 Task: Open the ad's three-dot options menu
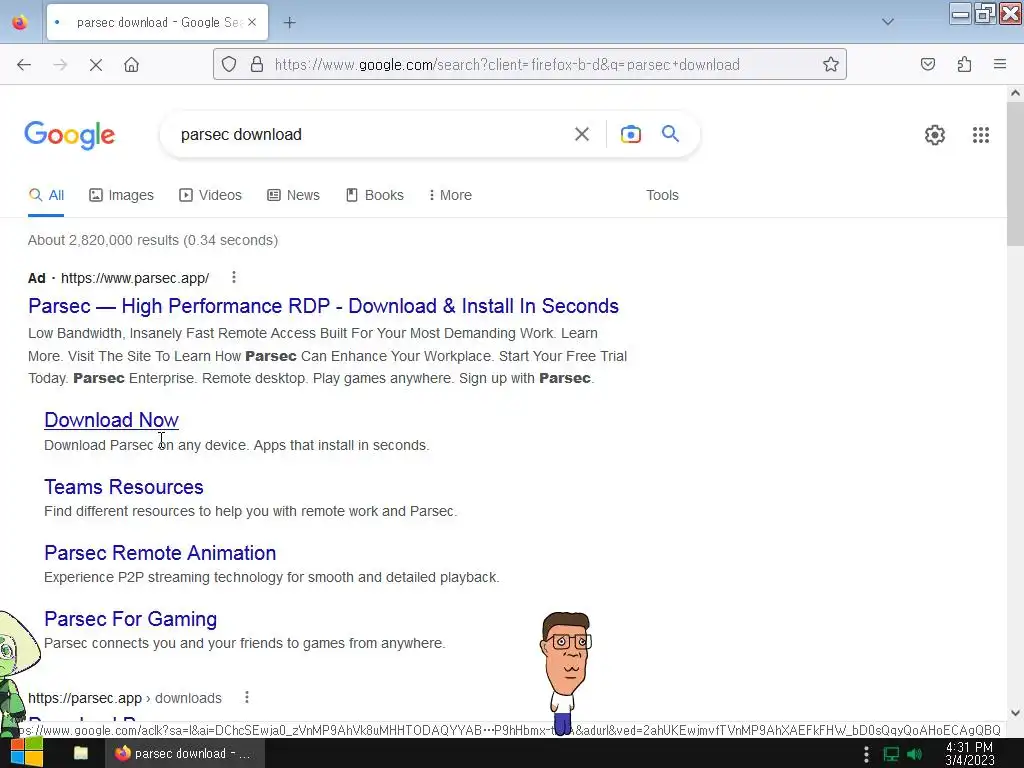234,278
